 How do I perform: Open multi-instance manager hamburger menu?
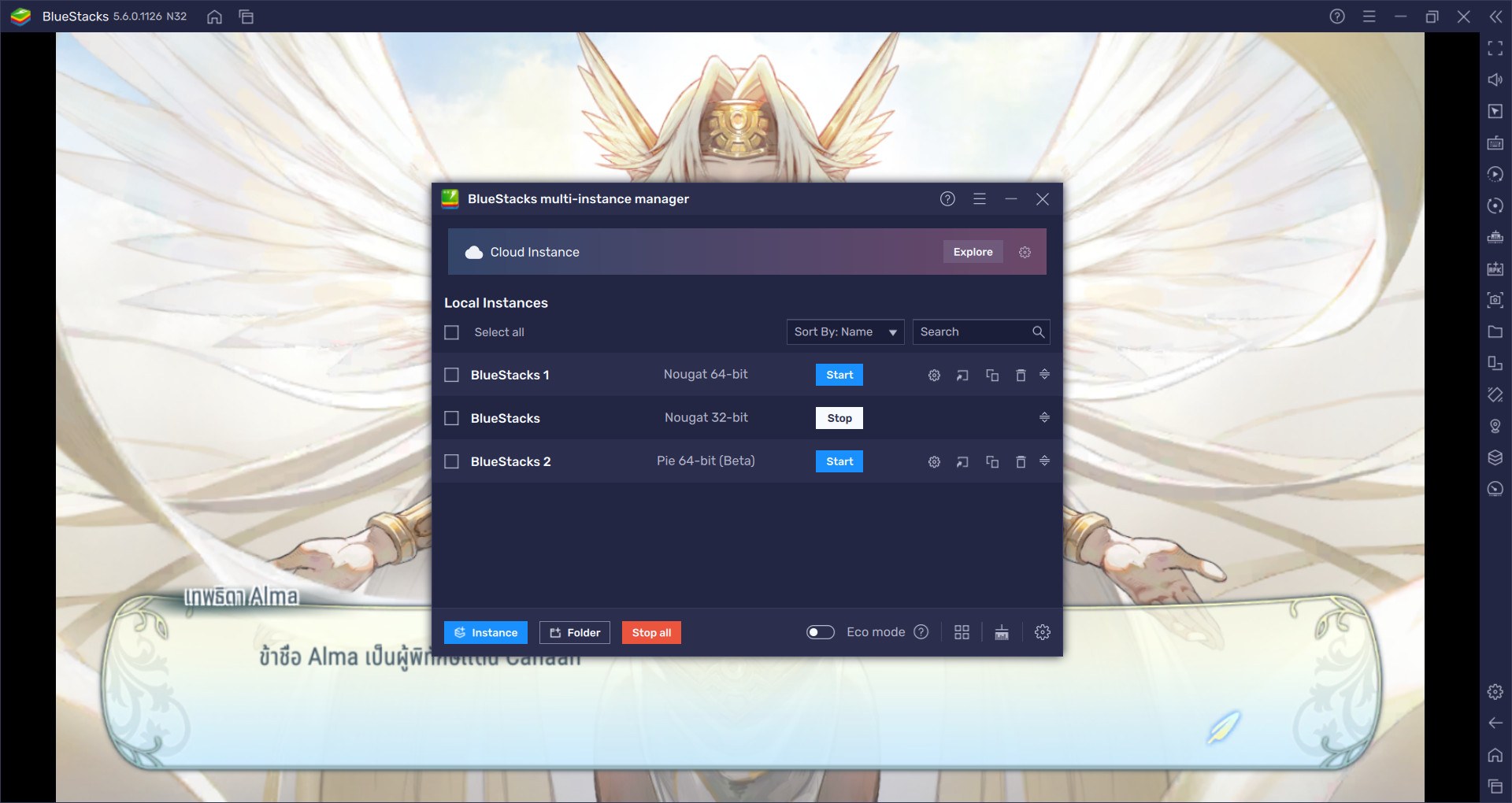tap(980, 199)
